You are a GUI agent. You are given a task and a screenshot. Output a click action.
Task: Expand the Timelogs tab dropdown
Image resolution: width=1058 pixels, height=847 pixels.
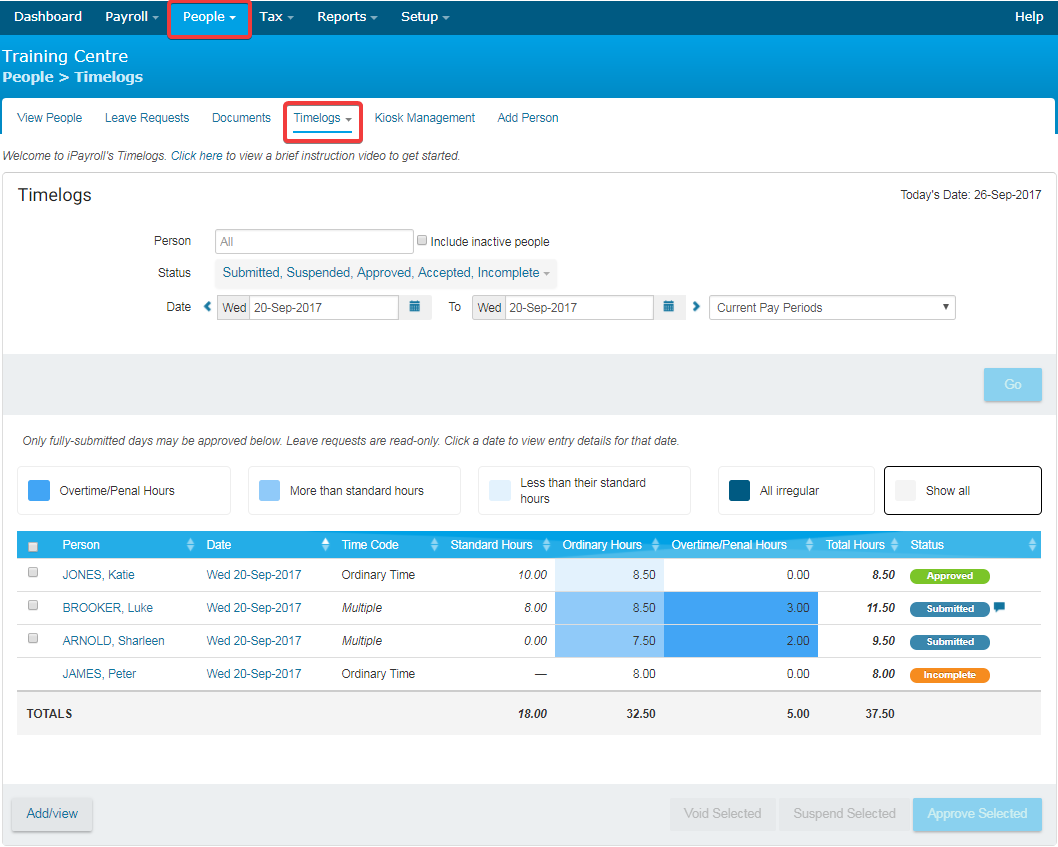[322, 118]
